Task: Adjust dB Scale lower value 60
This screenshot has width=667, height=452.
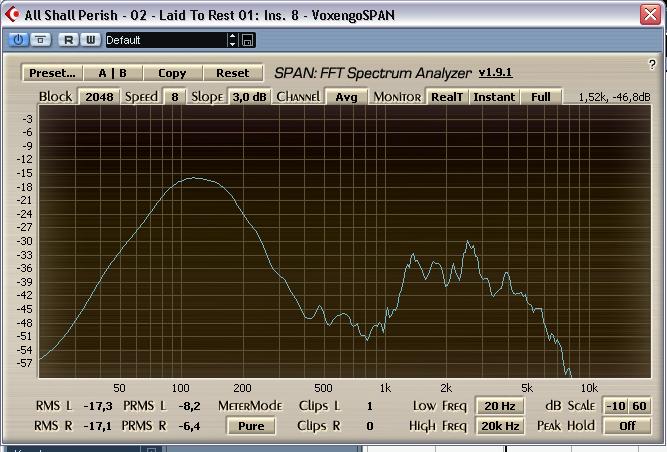Action: [x=639, y=406]
